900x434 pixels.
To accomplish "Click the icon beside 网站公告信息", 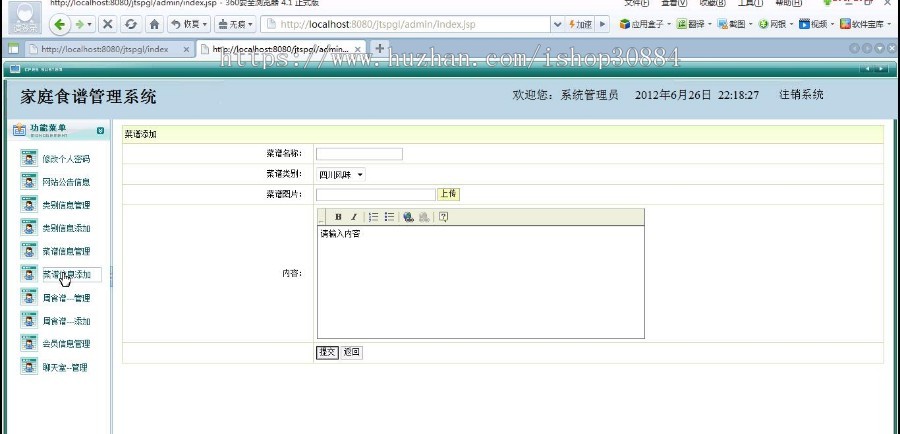I will coord(29,181).
